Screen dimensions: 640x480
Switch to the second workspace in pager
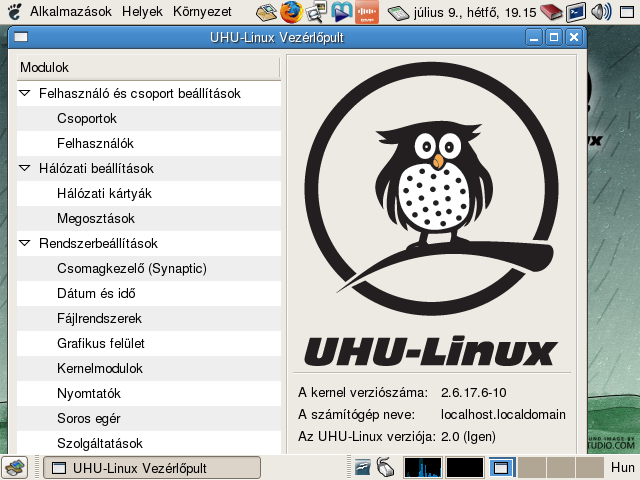click(532, 468)
